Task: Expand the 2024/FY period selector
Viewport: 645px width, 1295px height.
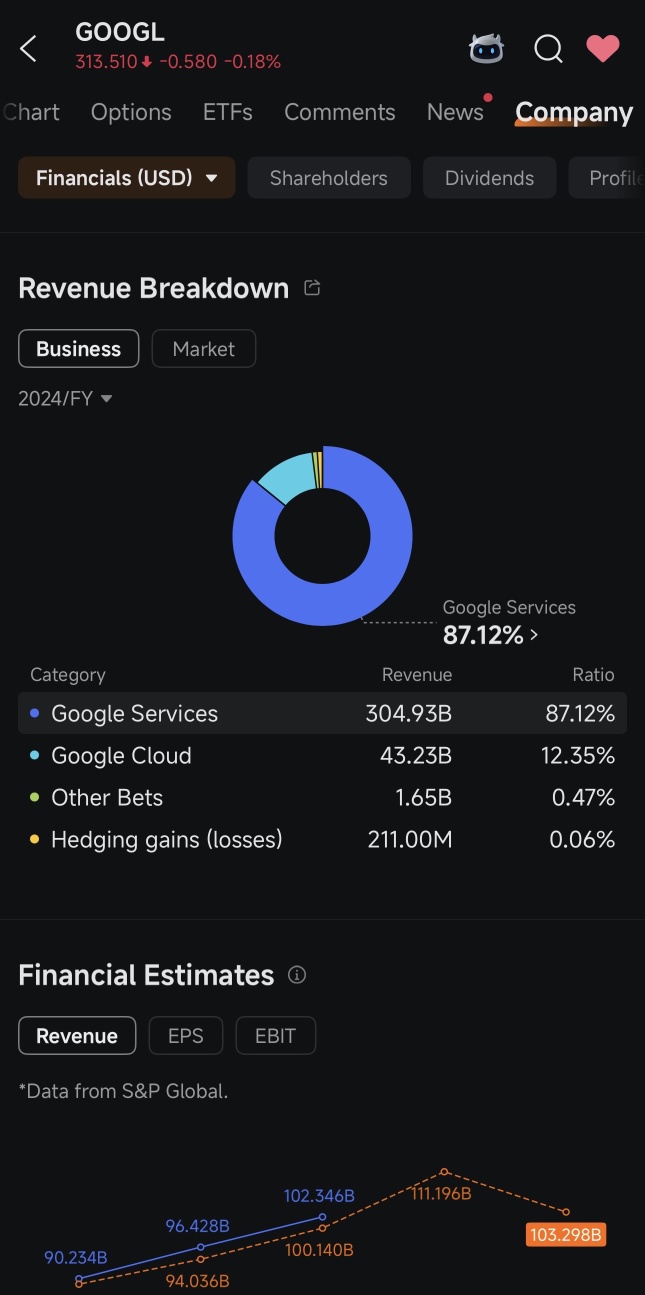Action: pos(65,398)
